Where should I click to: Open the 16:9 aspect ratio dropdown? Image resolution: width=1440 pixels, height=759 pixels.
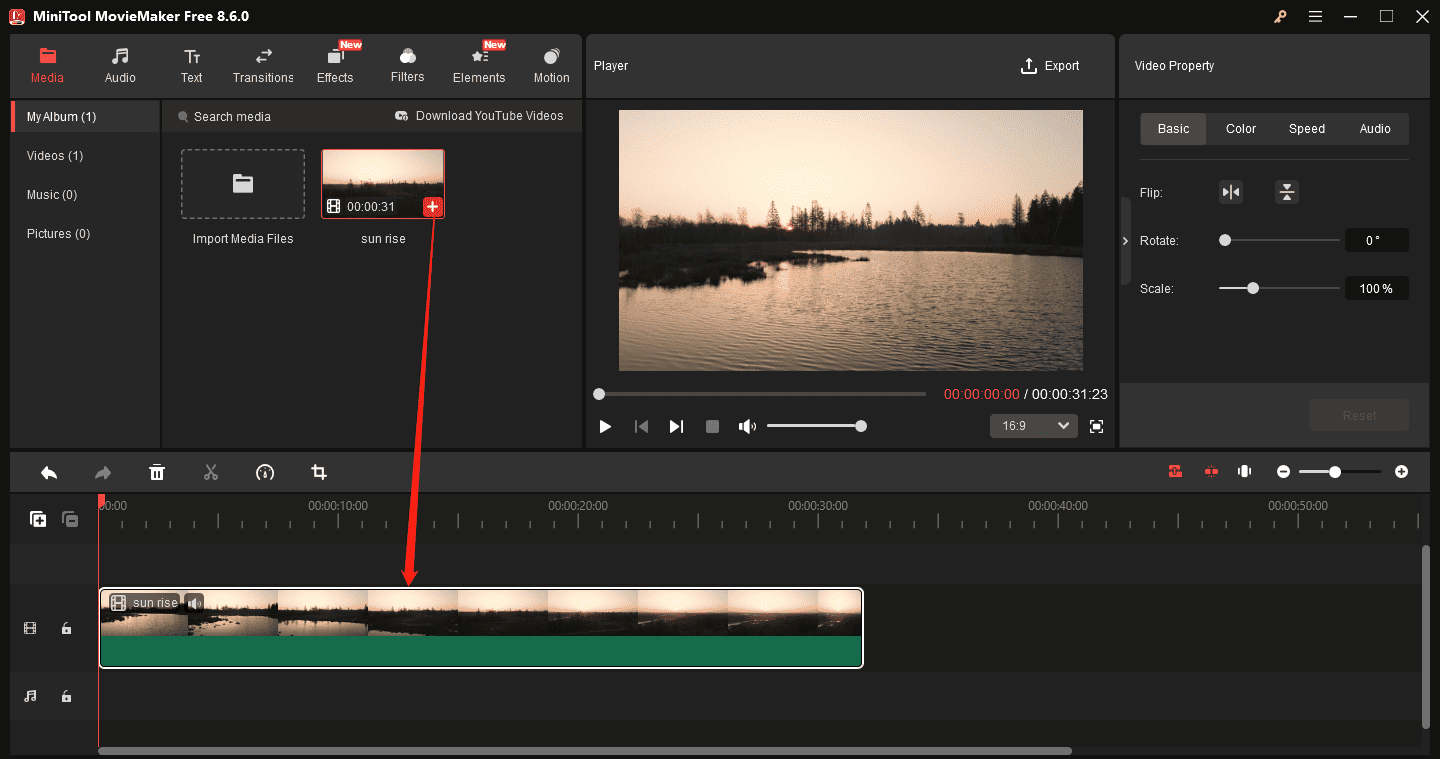point(1034,426)
